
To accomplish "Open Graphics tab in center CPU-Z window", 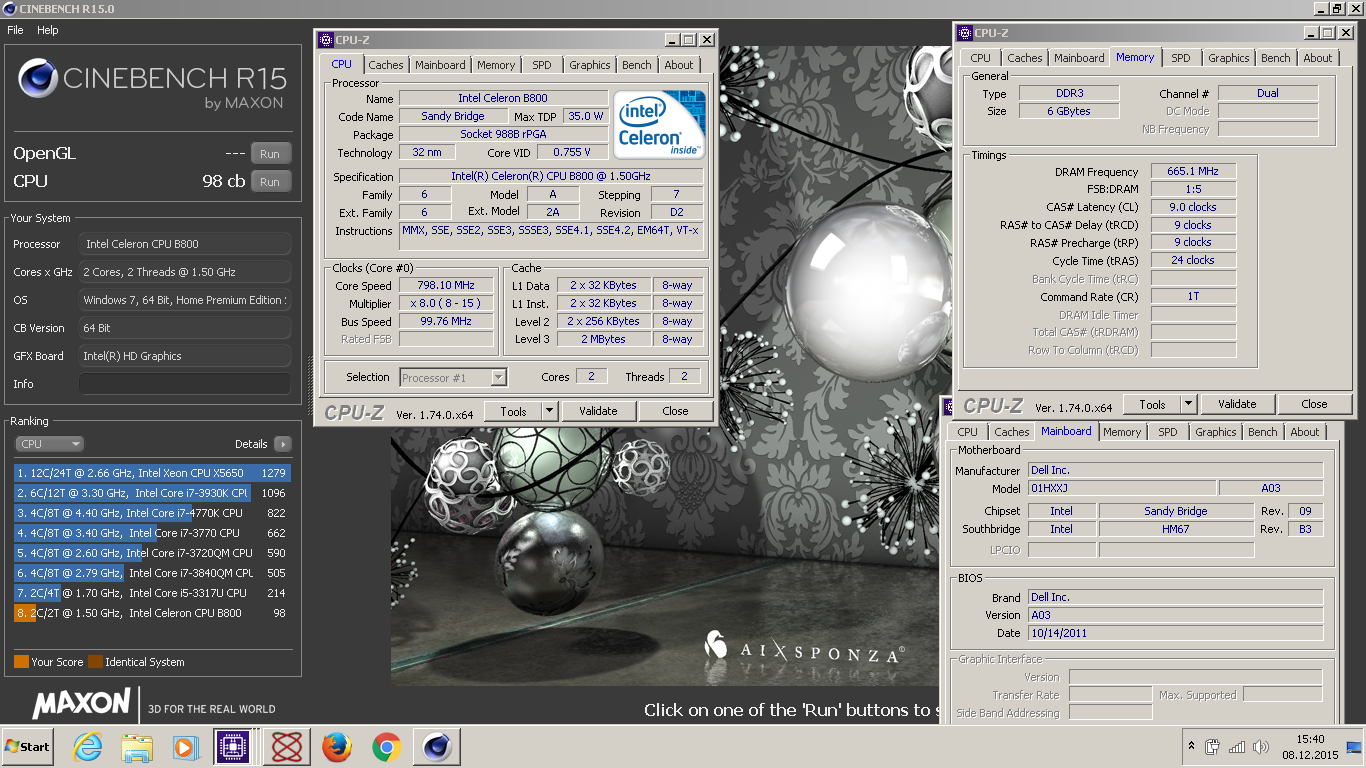I will (x=590, y=65).
